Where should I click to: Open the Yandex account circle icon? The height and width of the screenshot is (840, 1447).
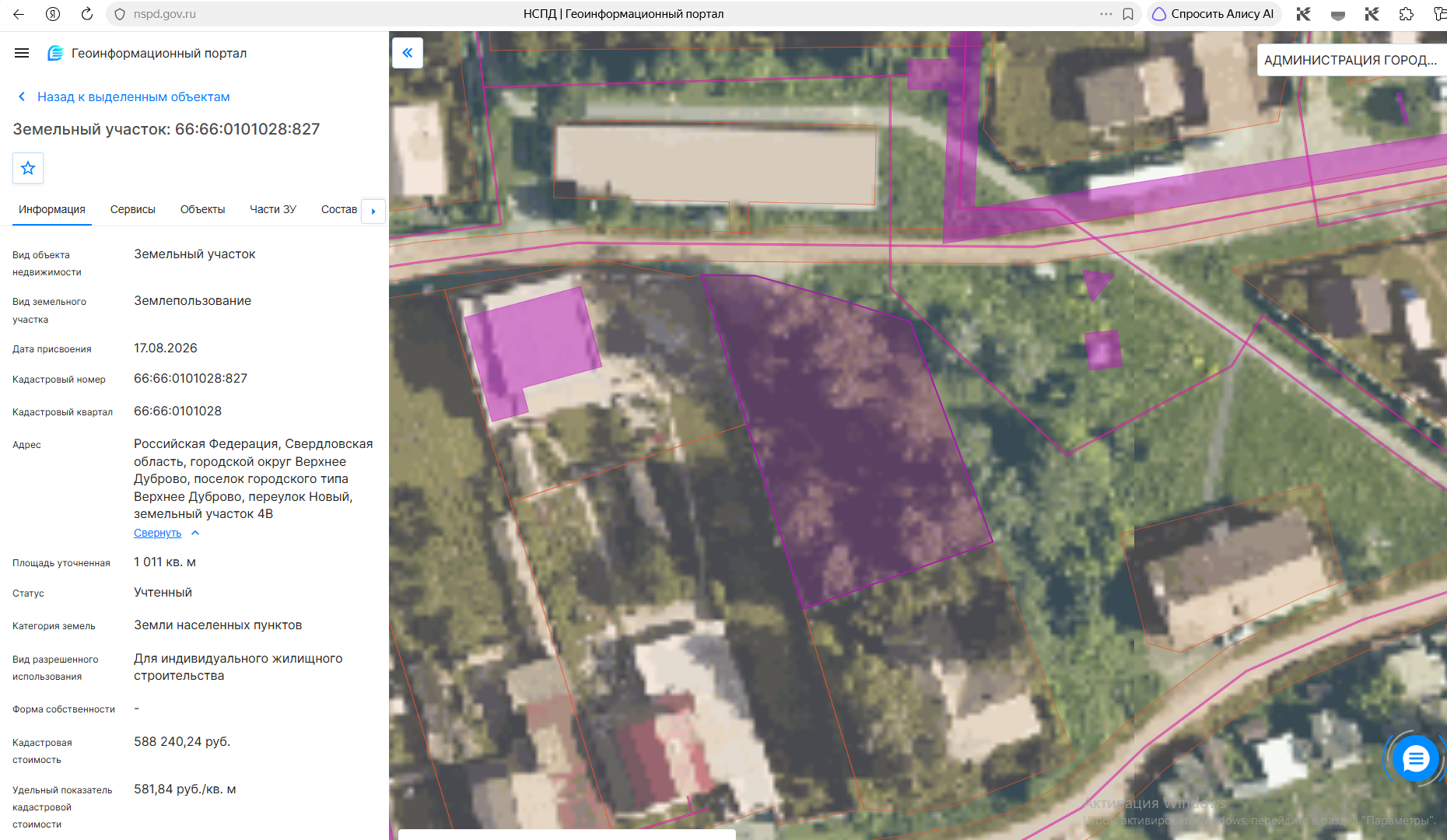click(x=53, y=14)
